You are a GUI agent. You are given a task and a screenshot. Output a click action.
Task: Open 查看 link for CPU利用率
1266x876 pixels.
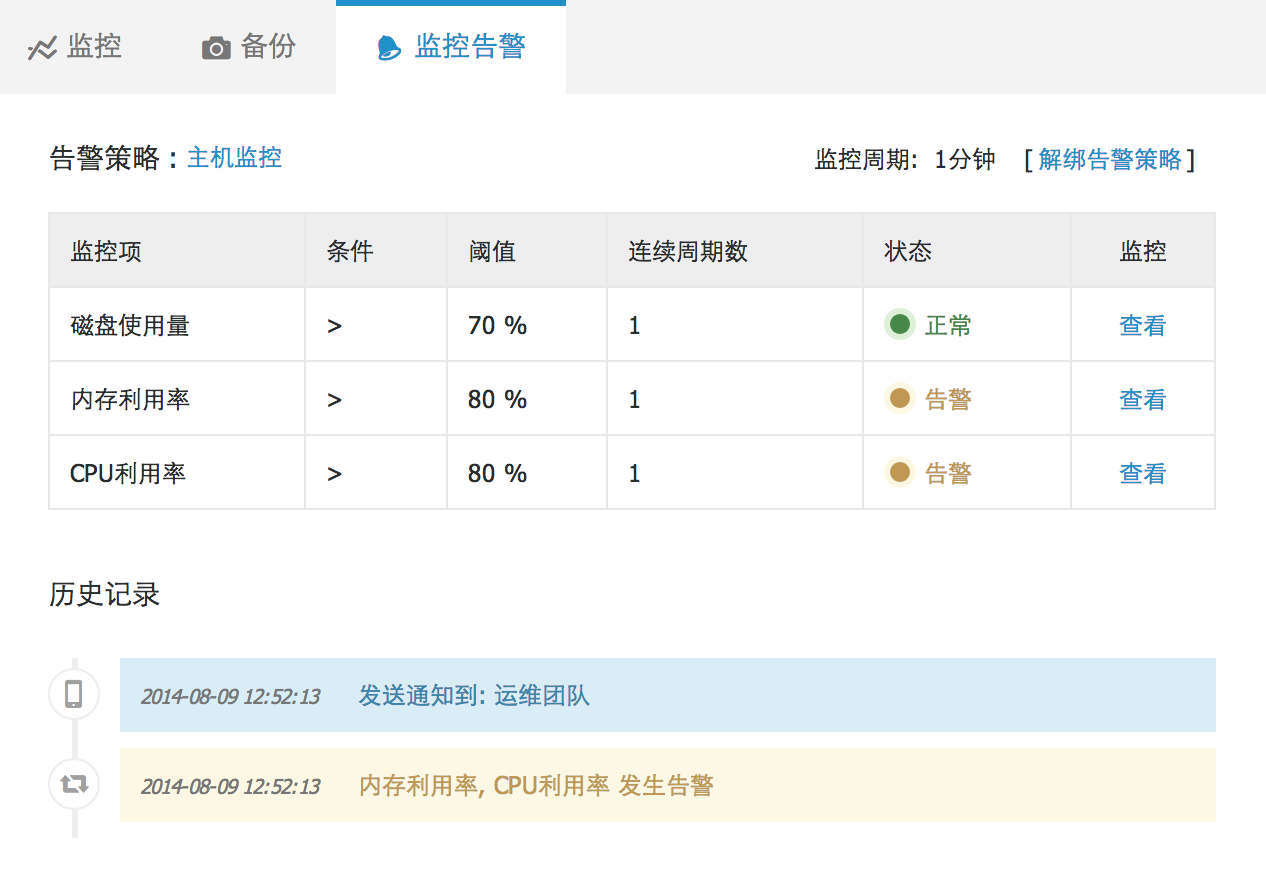(1142, 474)
